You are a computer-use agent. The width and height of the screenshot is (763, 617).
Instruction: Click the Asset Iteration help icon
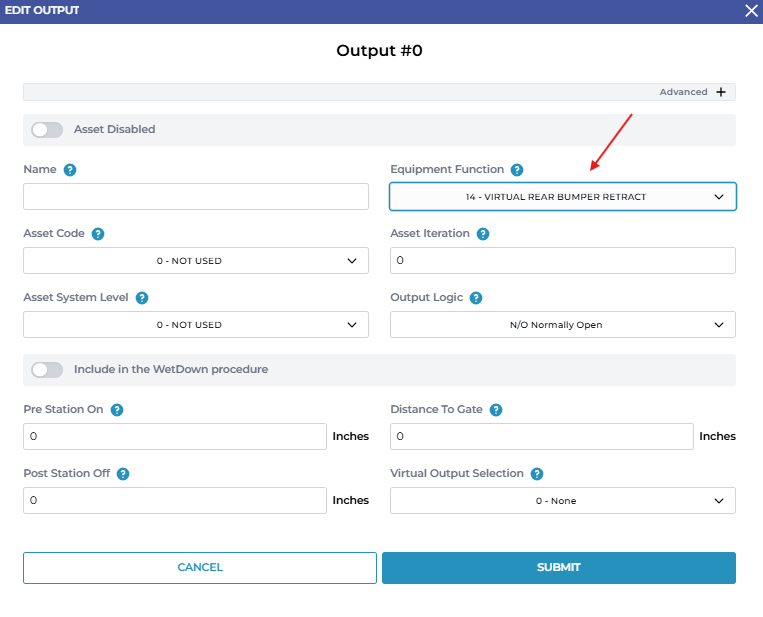click(x=483, y=234)
